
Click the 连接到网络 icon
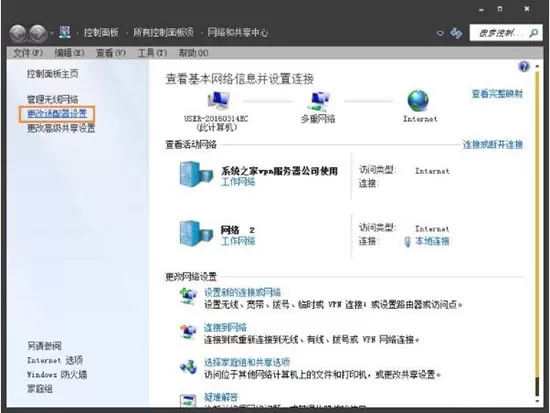(x=188, y=331)
